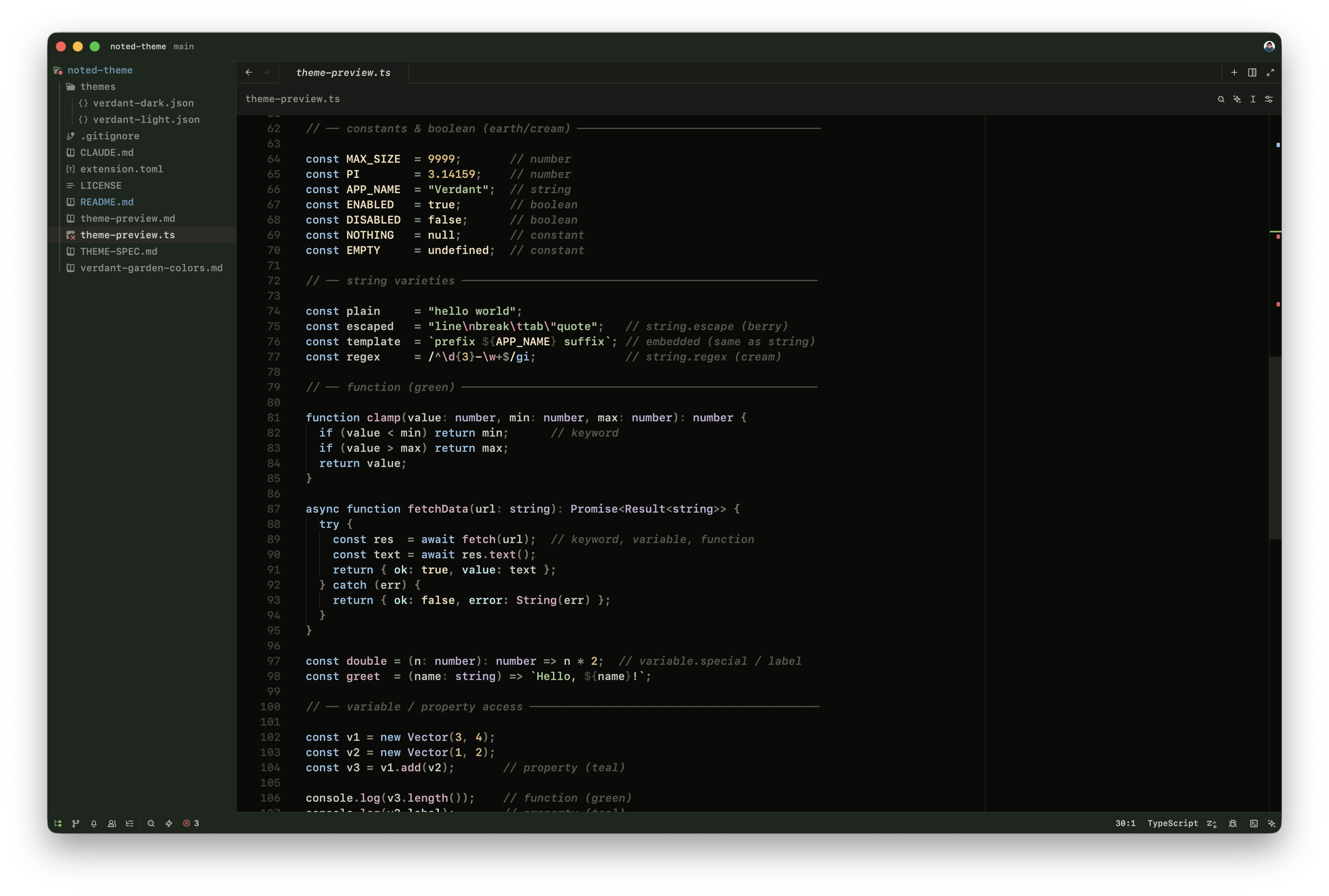Toggle the outline panel icon
The width and height of the screenshot is (1329, 896).
pos(130,823)
